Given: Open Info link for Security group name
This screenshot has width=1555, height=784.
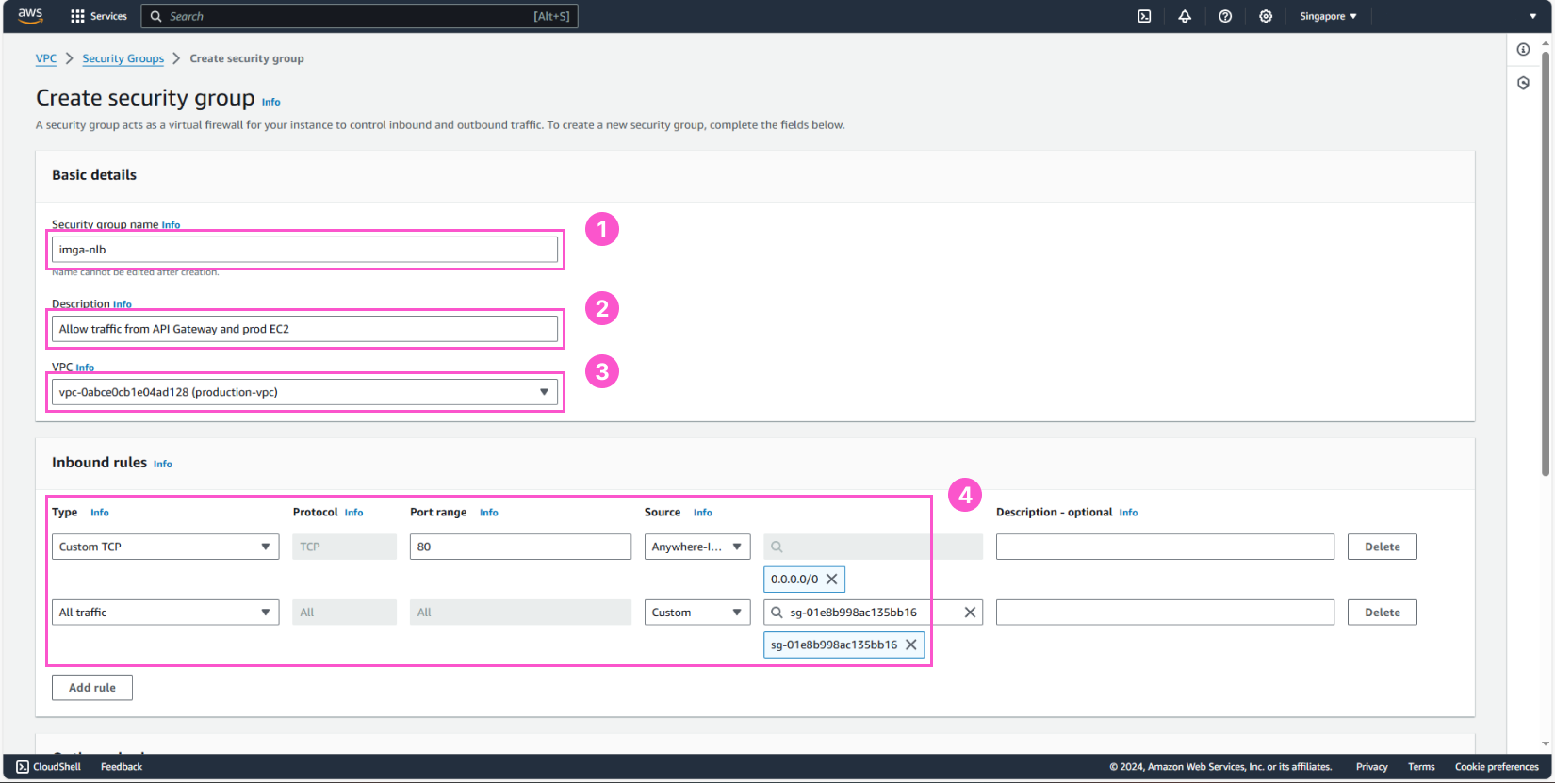Looking at the screenshot, I should 171,225.
